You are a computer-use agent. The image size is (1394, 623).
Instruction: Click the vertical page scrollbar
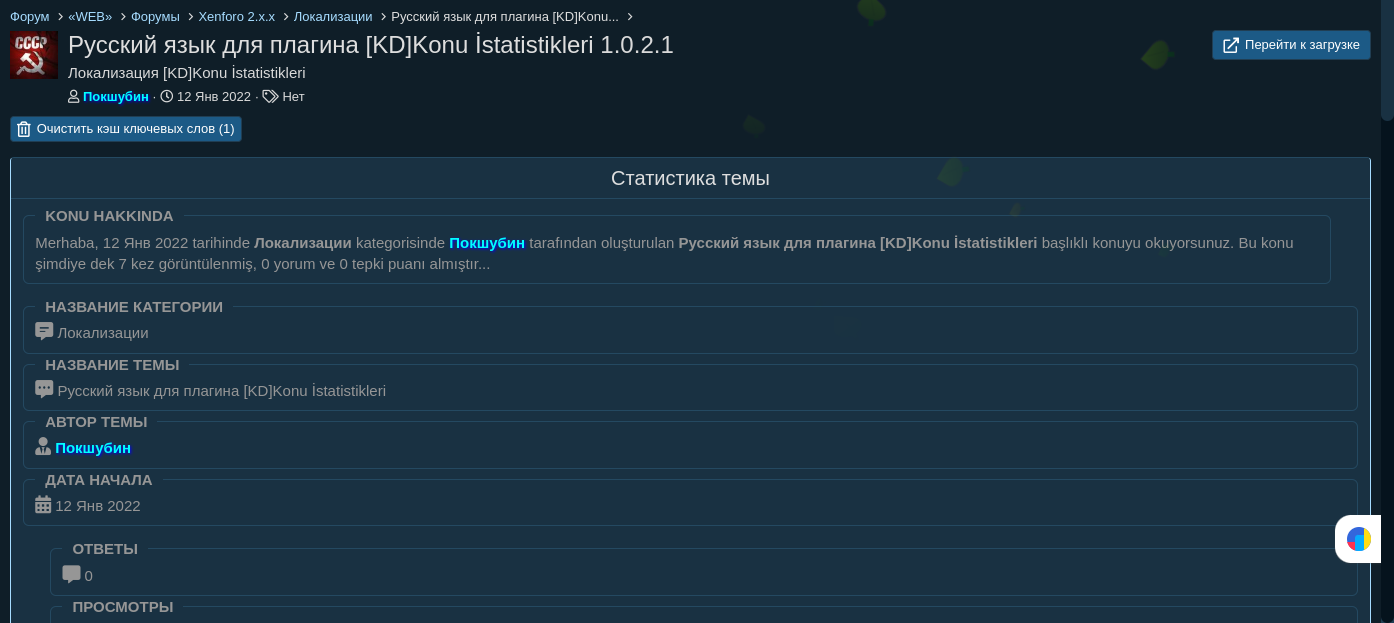click(x=1387, y=60)
